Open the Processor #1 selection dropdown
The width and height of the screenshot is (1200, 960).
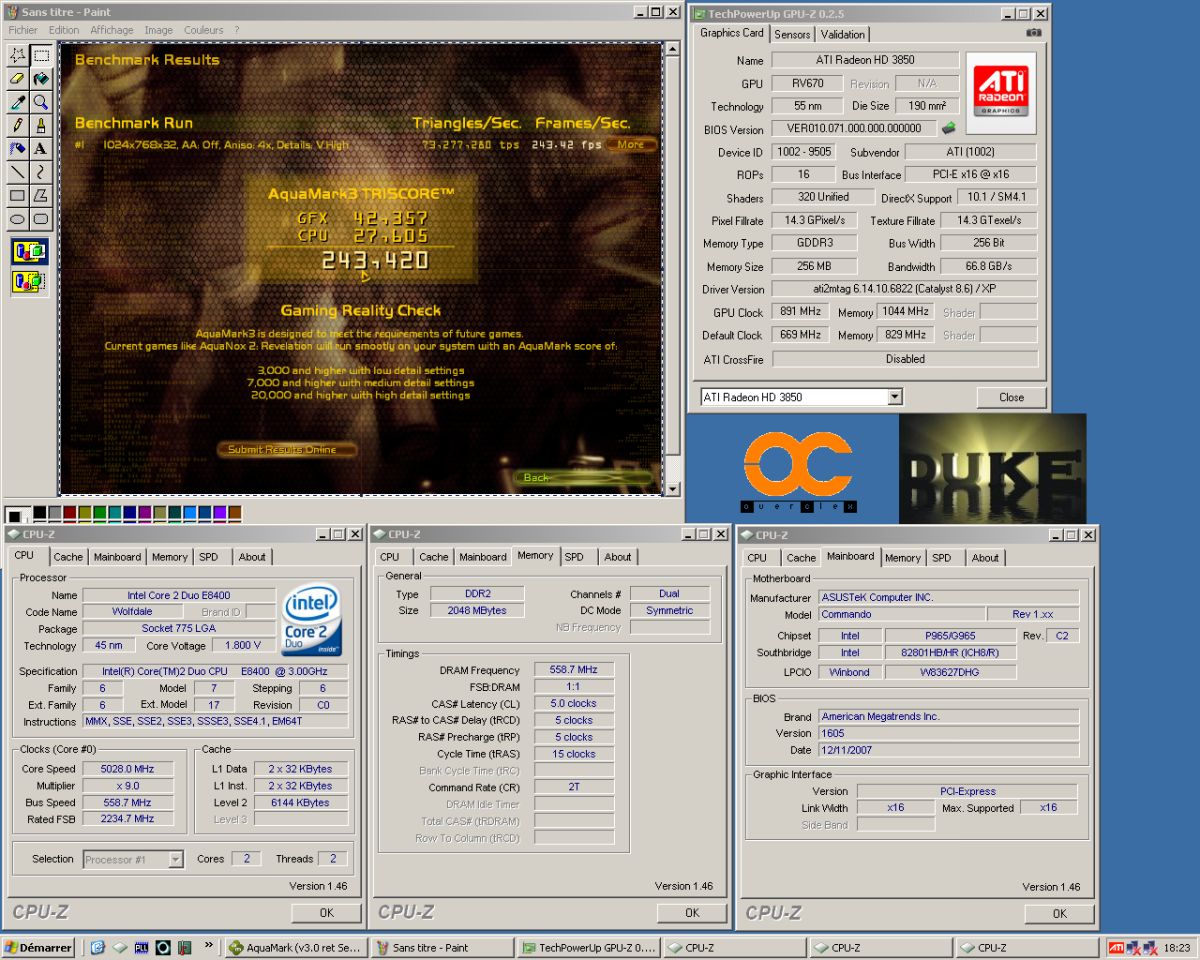[175, 859]
